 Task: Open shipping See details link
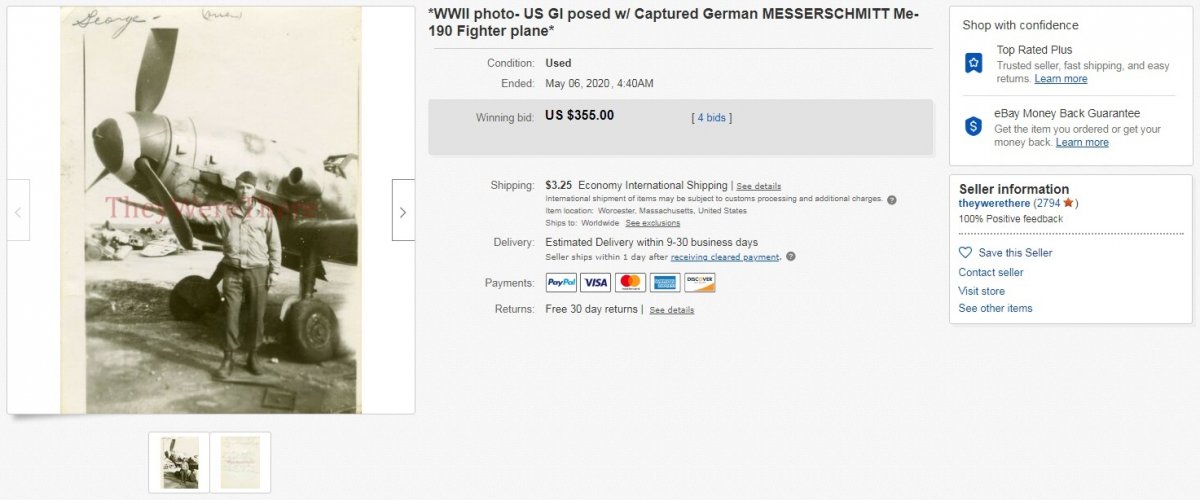(758, 186)
